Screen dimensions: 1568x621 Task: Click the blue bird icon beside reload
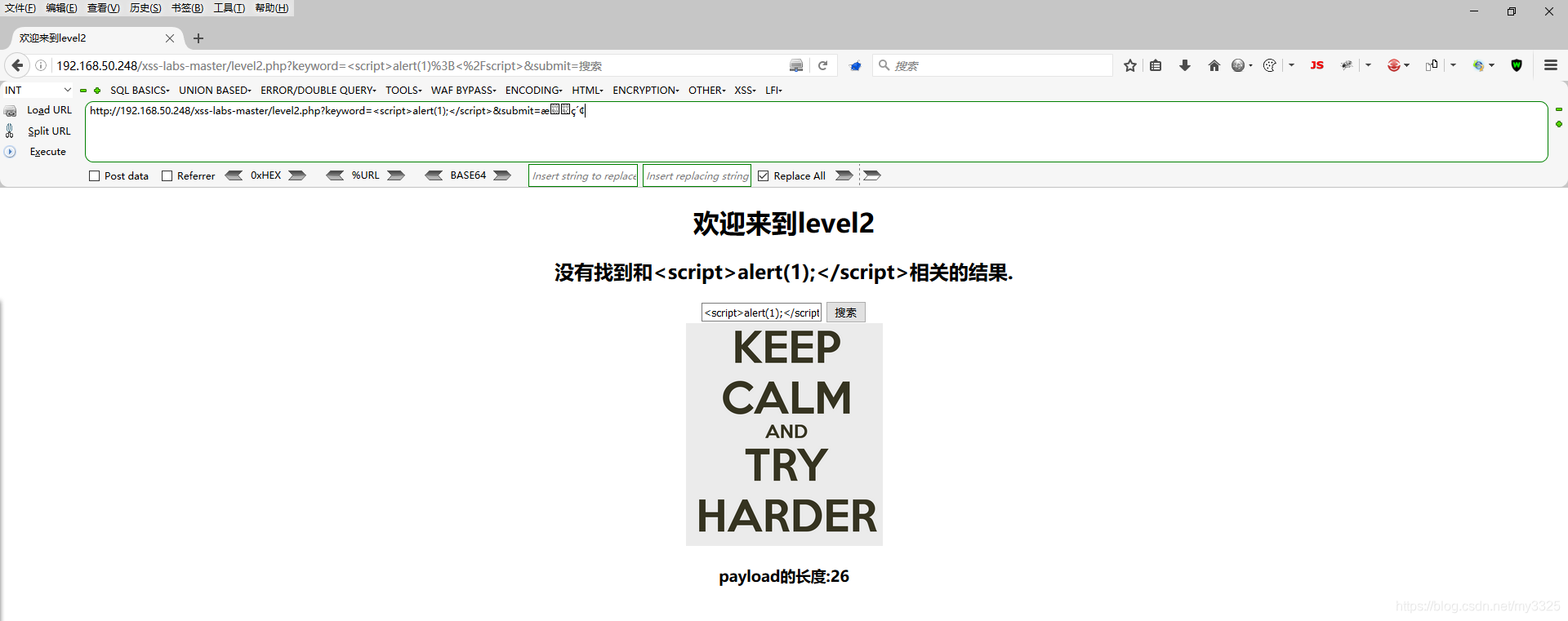pyautogui.click(x=855, y=65)
